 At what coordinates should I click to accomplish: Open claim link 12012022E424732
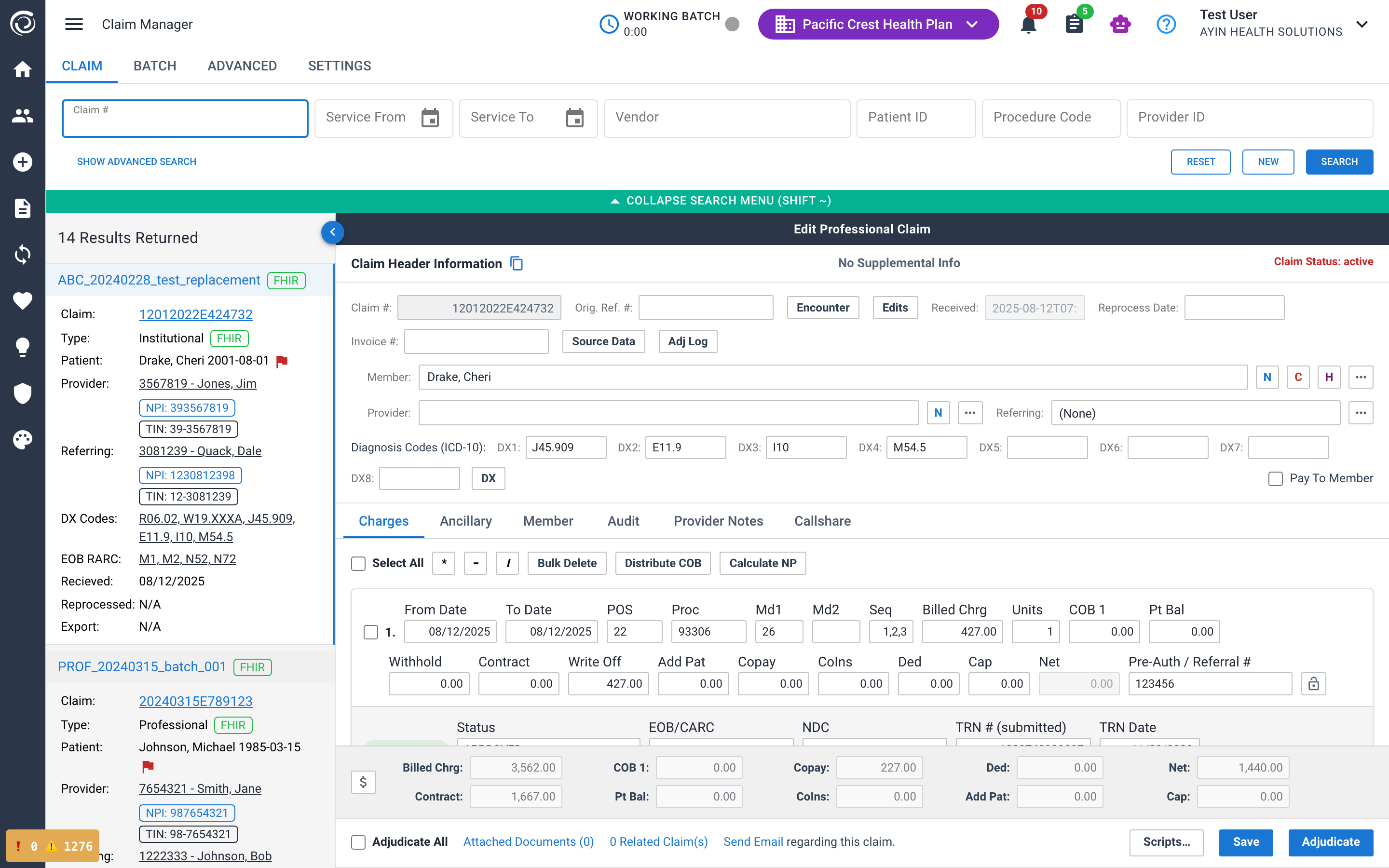196,314
